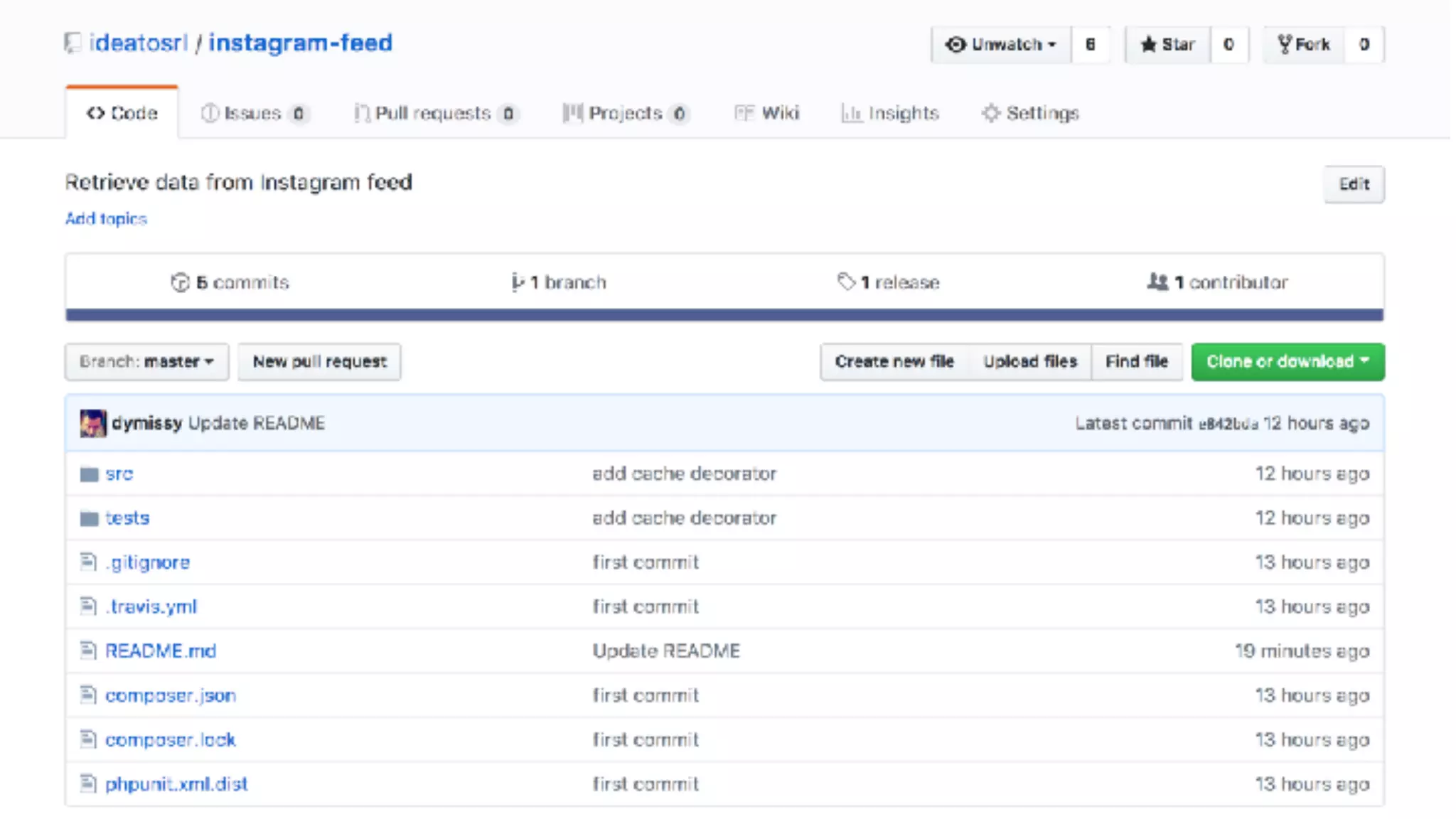Click the watchers count 6
The image size is (1456, 819).
coord(1090,45)
